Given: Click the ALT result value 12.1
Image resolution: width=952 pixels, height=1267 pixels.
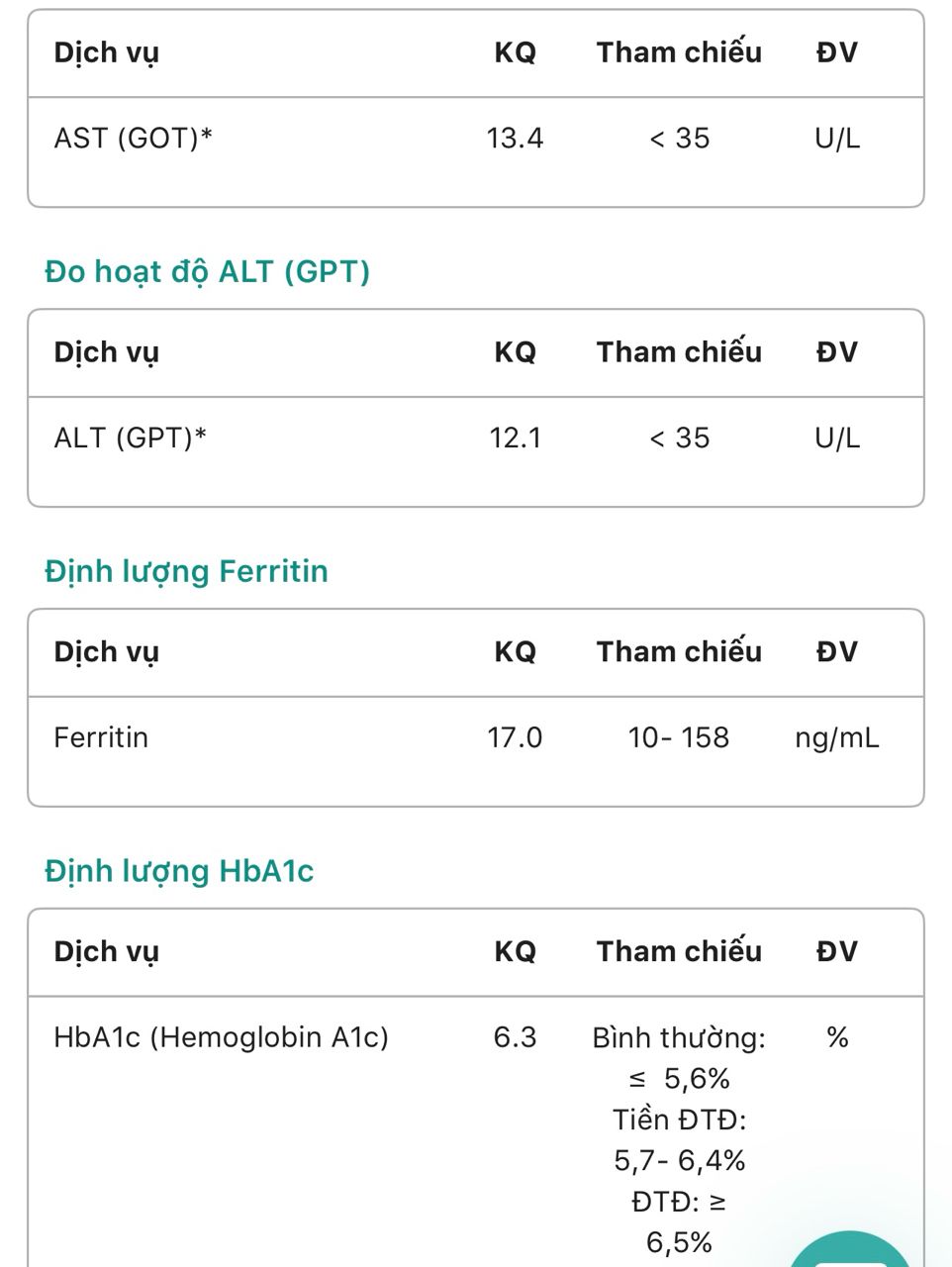Looking at the screenshot, I should [x=516, y=439].
